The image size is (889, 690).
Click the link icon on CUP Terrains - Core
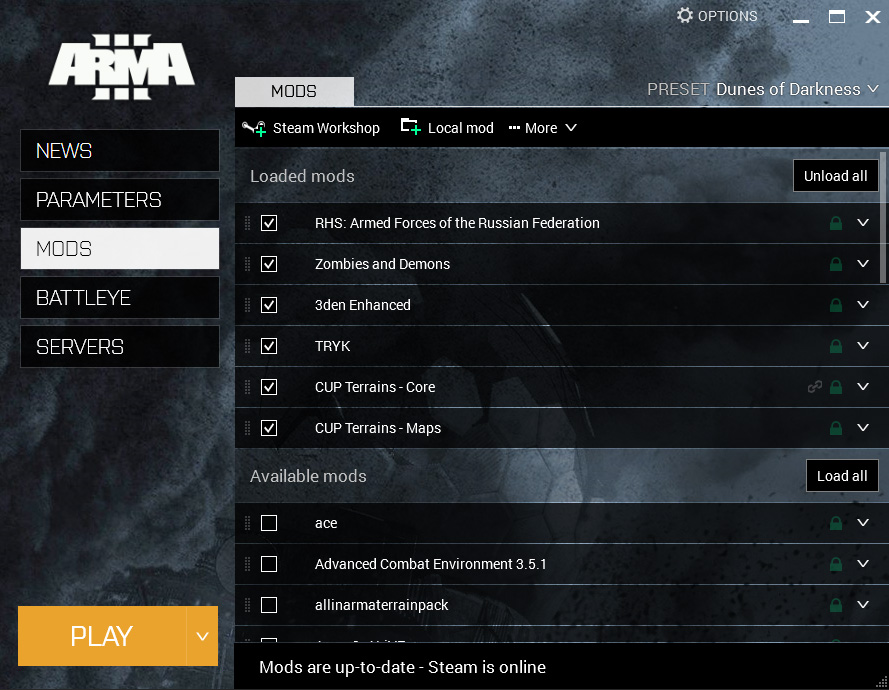pyautogui.click(x=815, y=387)
